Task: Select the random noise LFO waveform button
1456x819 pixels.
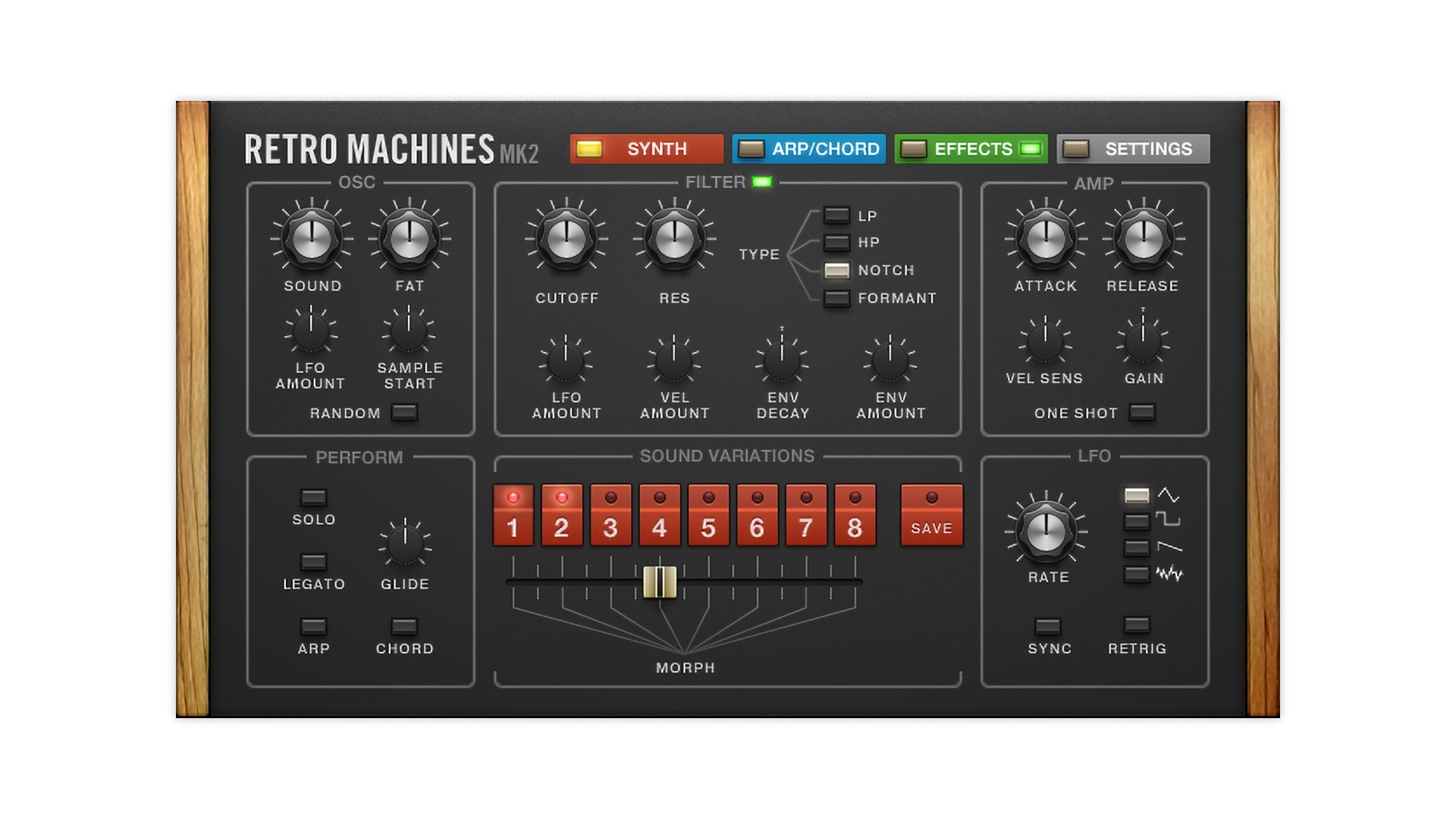Action: click(1136, 574)
